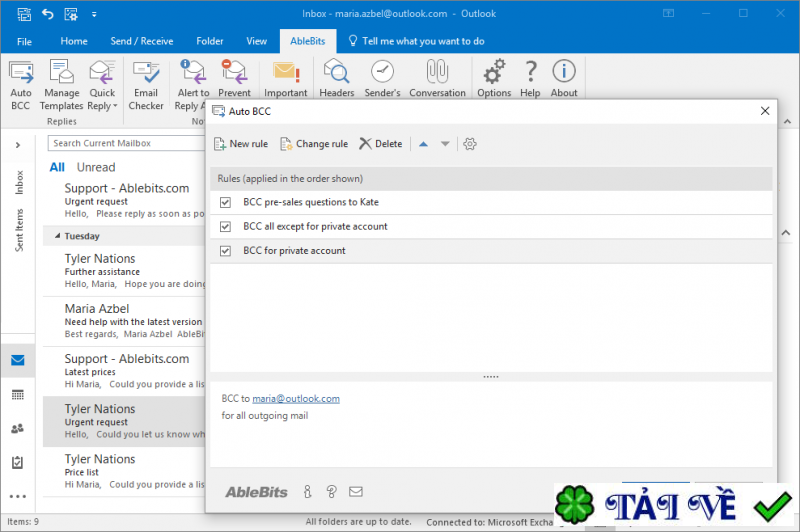Click the Tell me what you want to do box
This screenshot has height=532, width=800.
[423, 41]
